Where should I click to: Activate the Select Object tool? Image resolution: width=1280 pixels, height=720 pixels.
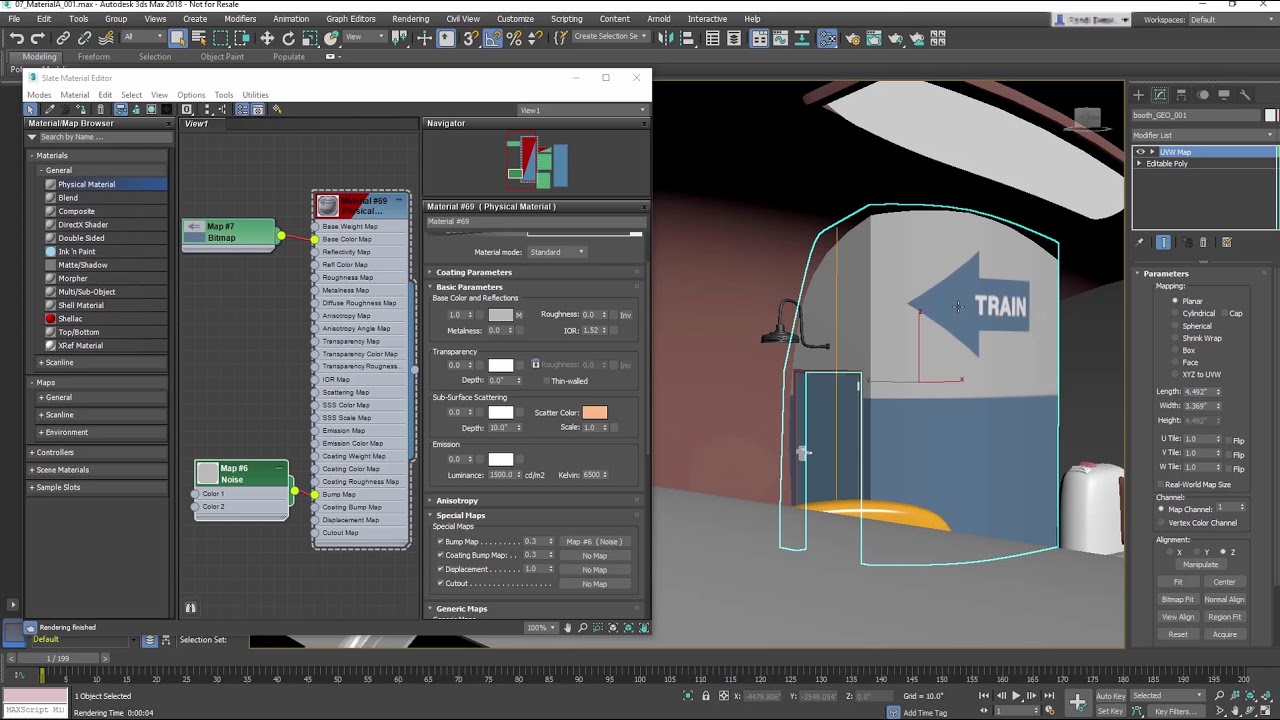tap(178, 38)
